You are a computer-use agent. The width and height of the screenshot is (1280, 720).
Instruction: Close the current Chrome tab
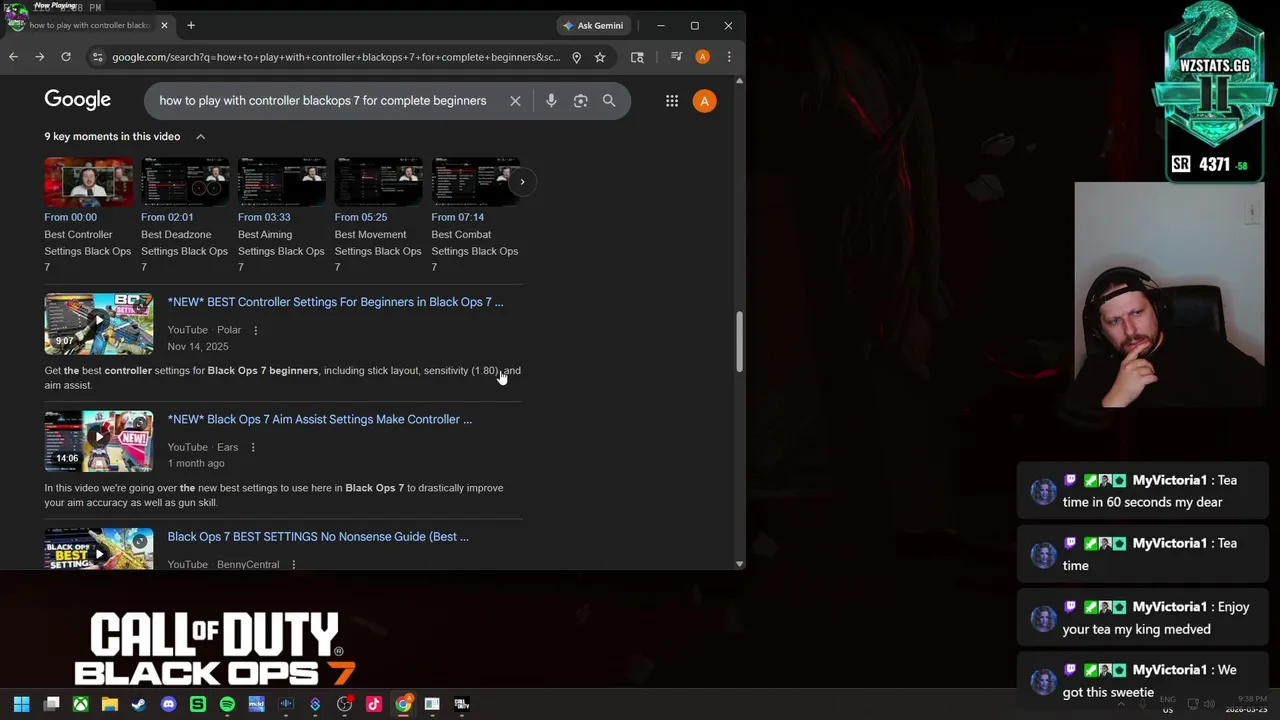[165, 25]
